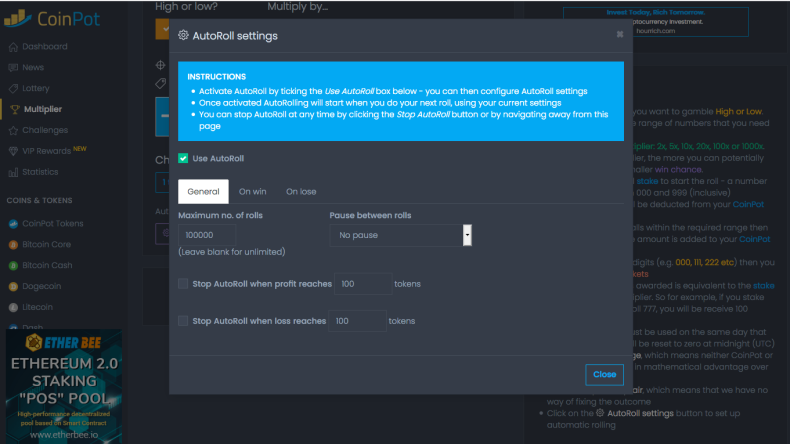Click the CoinPot Tokens coin icon
The image size is (790, 444).
(14, 224)
